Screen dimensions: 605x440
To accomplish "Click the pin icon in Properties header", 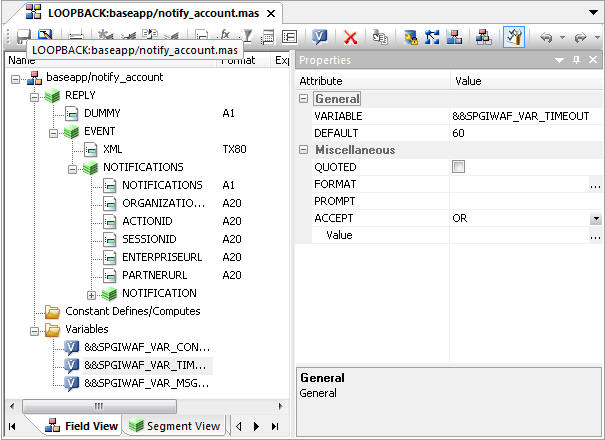I will coord(576,60).
